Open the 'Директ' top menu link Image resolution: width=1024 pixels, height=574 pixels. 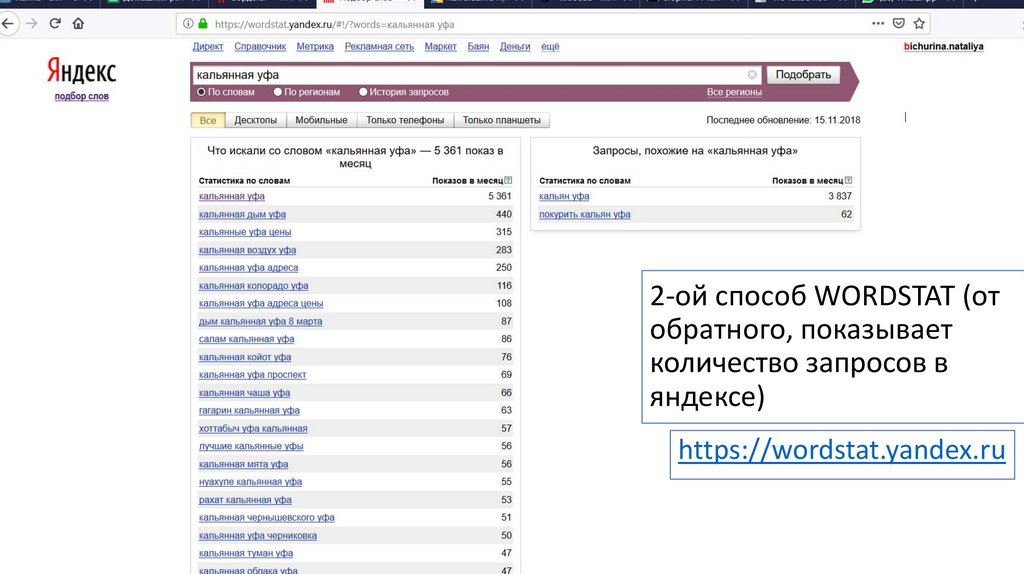click(208, 46)
